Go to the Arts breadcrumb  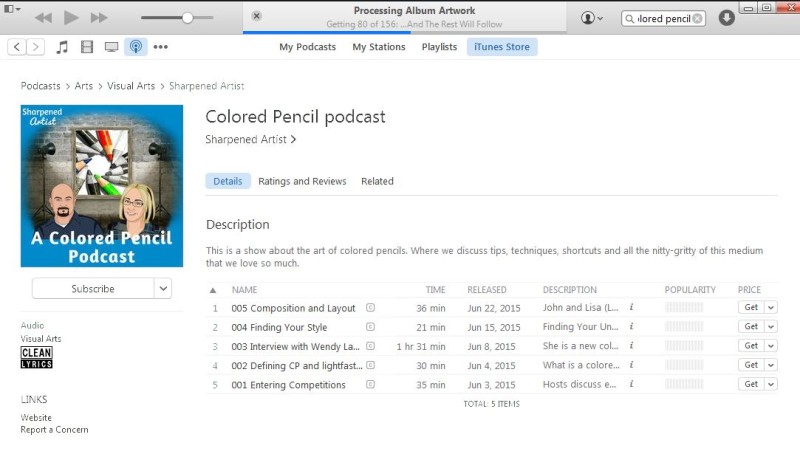[x=84, y=86]
